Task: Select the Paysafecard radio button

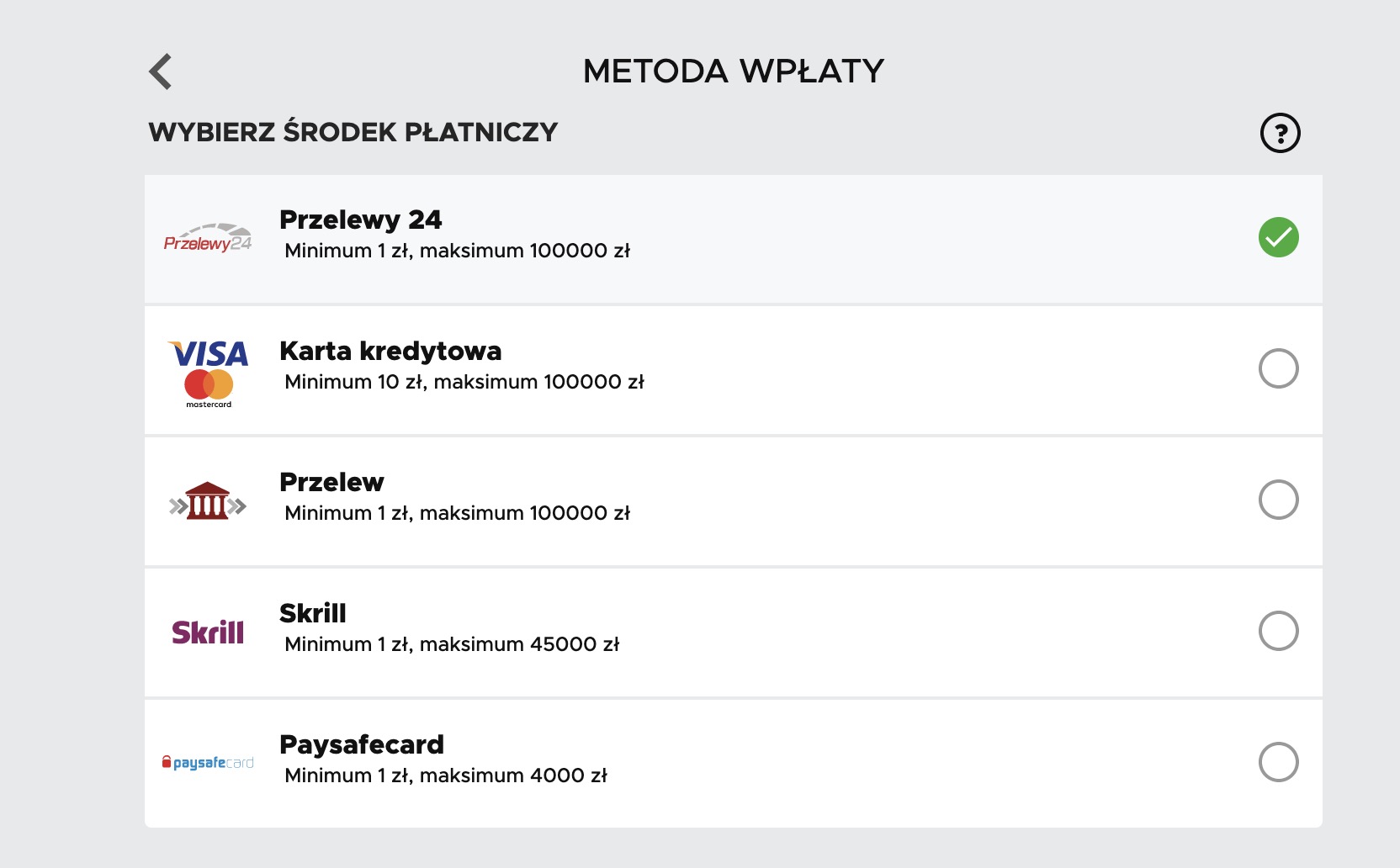Action: 1278,762
